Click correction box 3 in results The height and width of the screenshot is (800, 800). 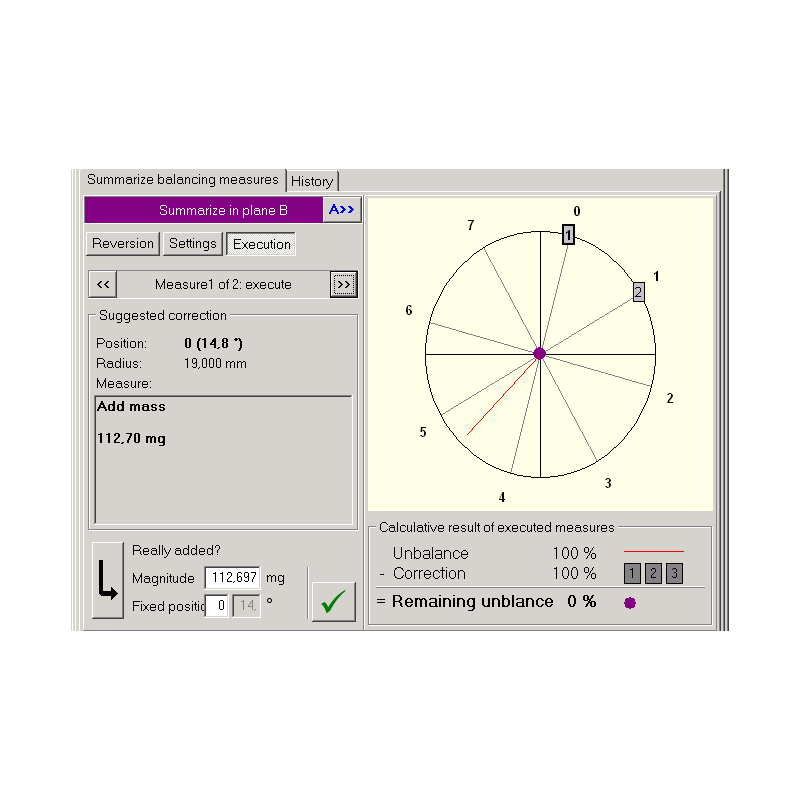pyautogui.click(x=674, y=574)
